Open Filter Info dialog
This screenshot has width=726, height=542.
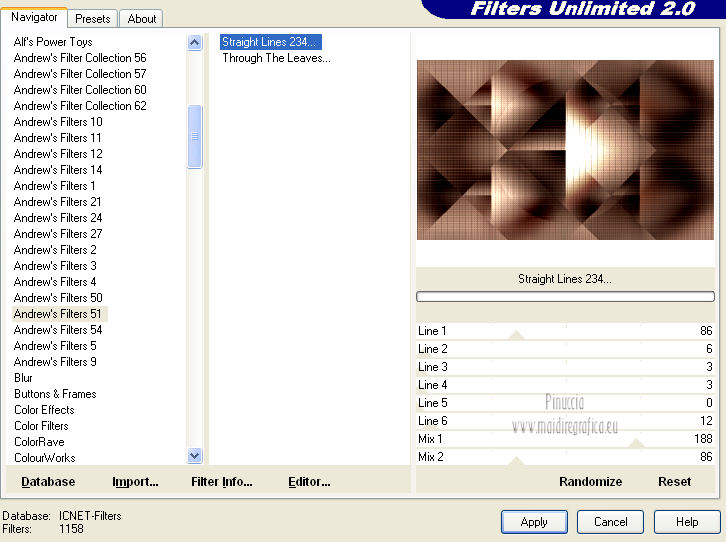222,482
